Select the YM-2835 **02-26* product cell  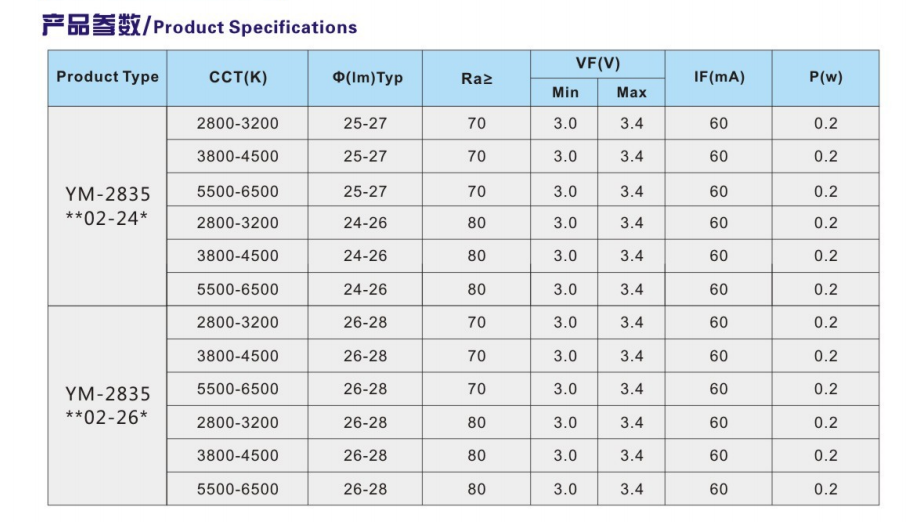[x=107, y=405]
